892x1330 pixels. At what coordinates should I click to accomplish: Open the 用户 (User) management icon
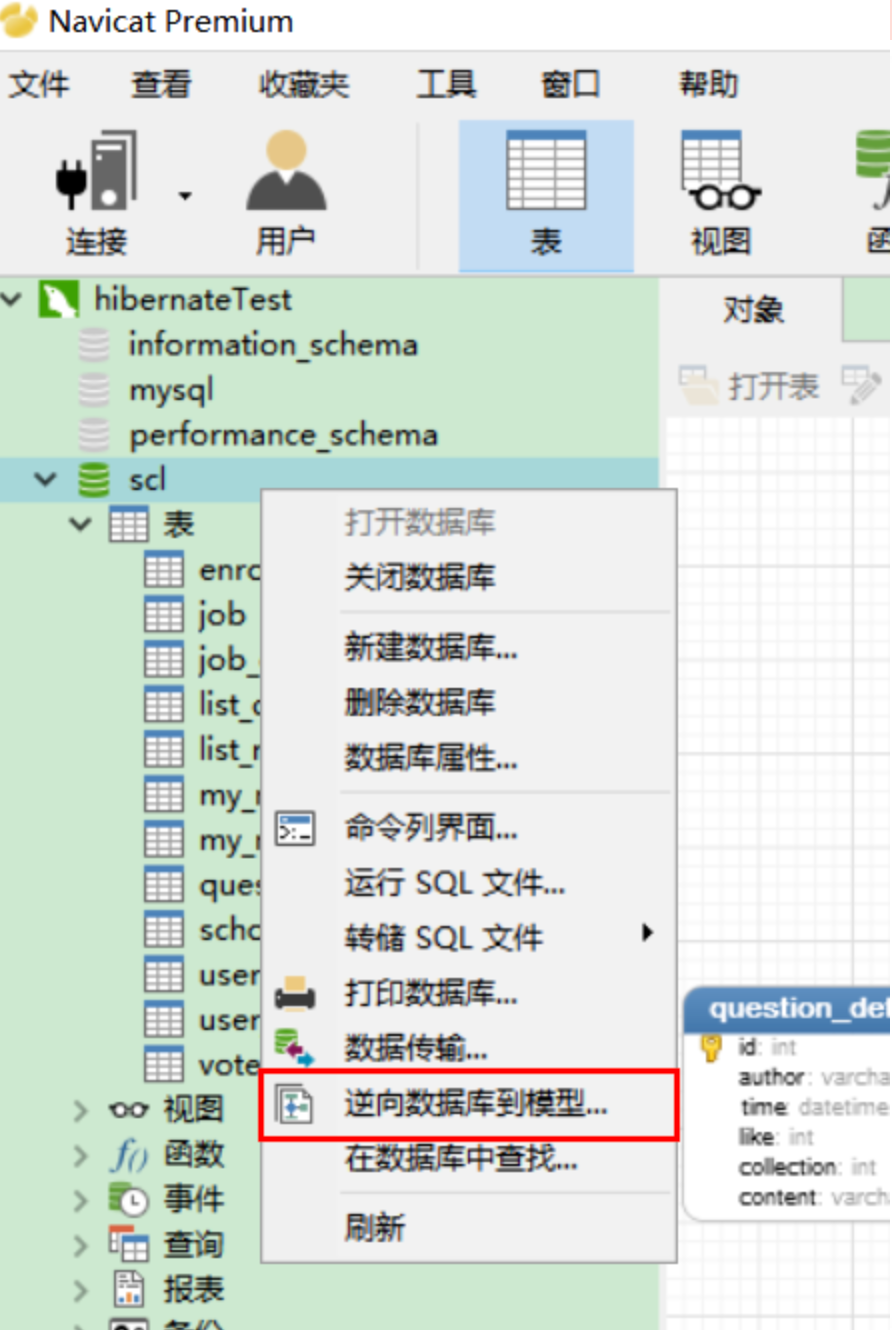(x=286, y=180)
